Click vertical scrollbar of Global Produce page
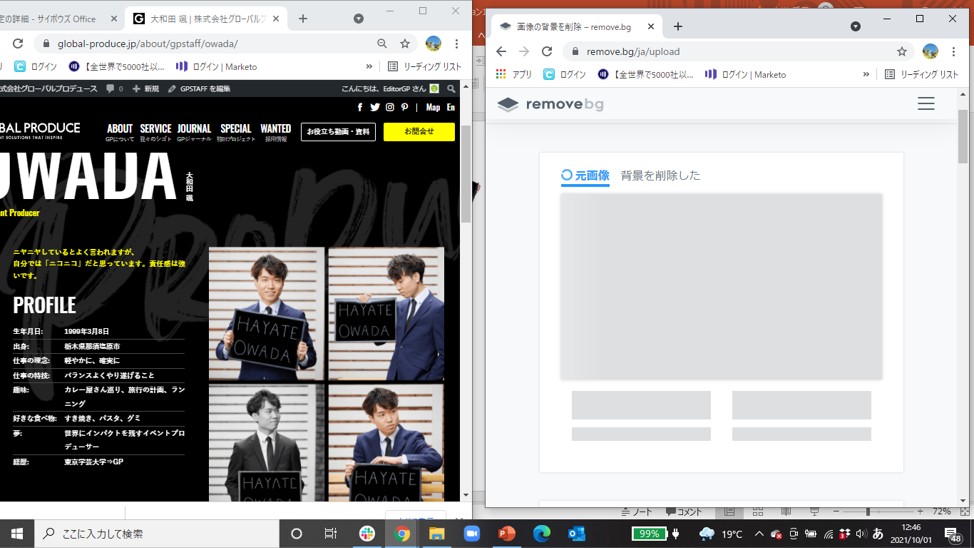This screenshot has height=548, width=974. [x=466, y=173]
